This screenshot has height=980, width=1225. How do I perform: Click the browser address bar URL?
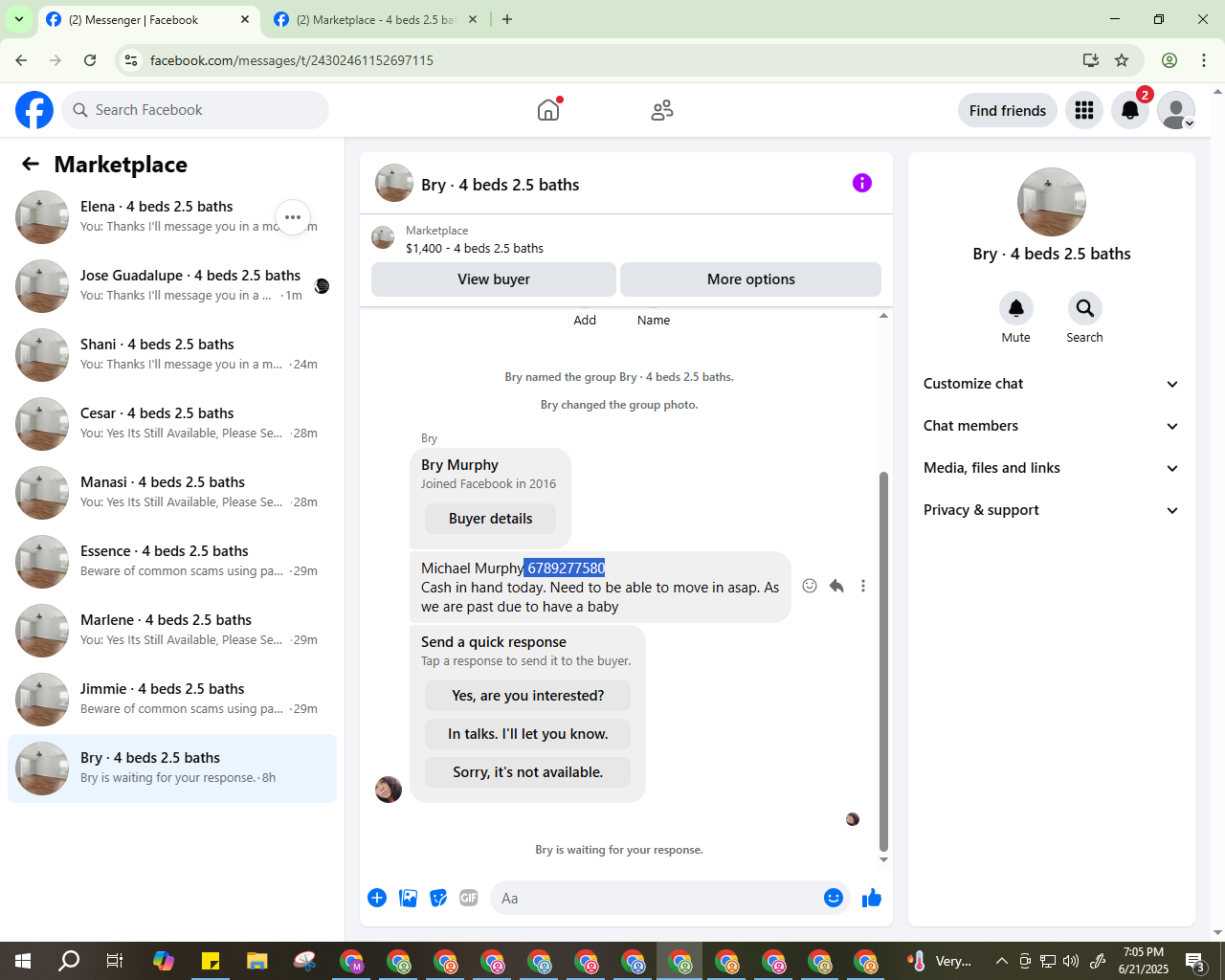292,60
